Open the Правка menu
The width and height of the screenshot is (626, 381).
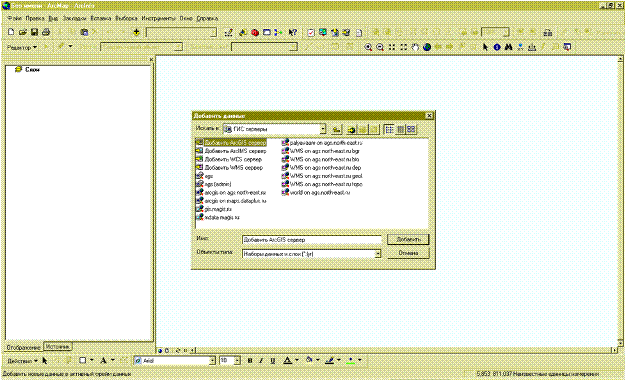tap(35, 18)
